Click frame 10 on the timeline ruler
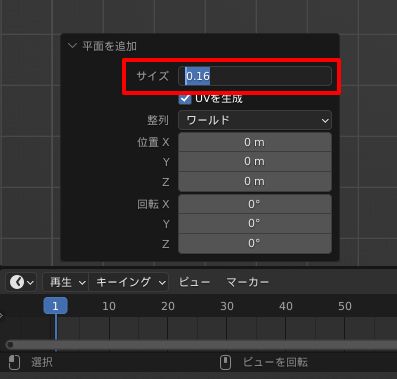The width and height of the screenshot is (397, 379). 109,306
